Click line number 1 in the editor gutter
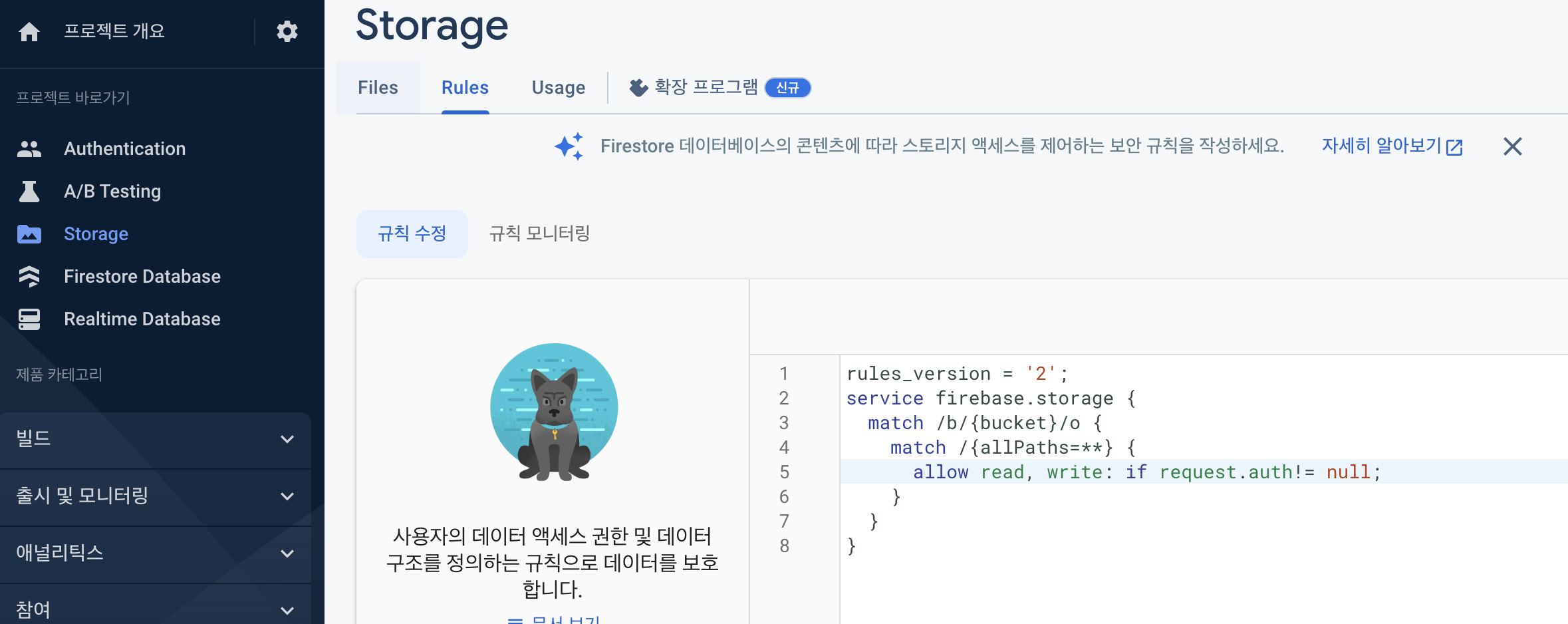This screenshot has height=624, width=1568. click(784, 374)
